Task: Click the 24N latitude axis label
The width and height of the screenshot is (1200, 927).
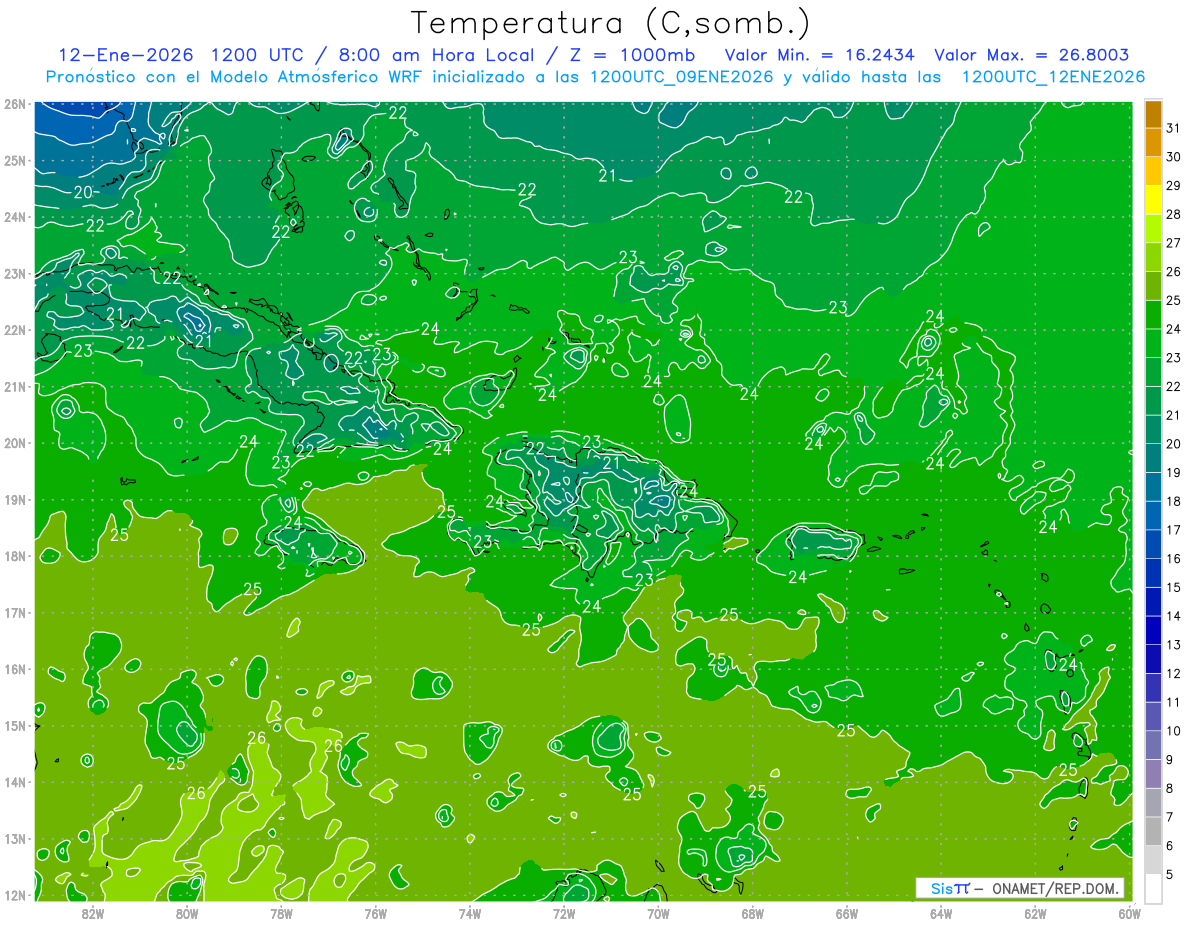Action: (14, 217)
